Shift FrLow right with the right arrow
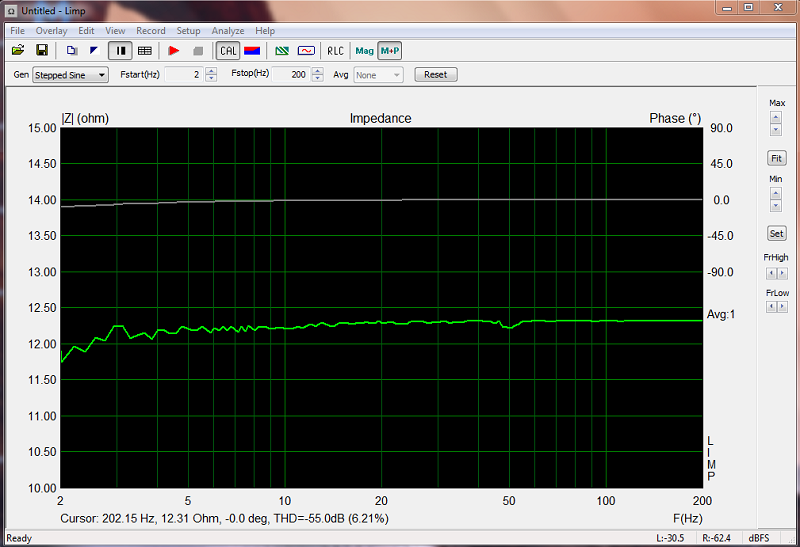This screenshot has height=547, width=800. (x=782, y=307)
